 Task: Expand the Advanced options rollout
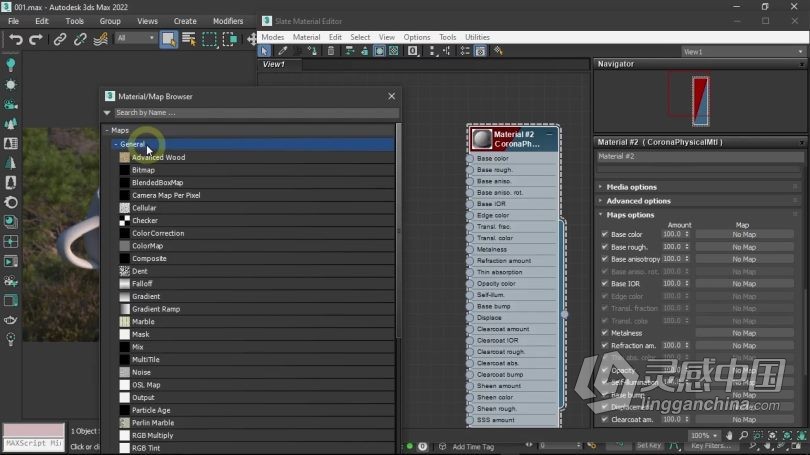[638, 201]
